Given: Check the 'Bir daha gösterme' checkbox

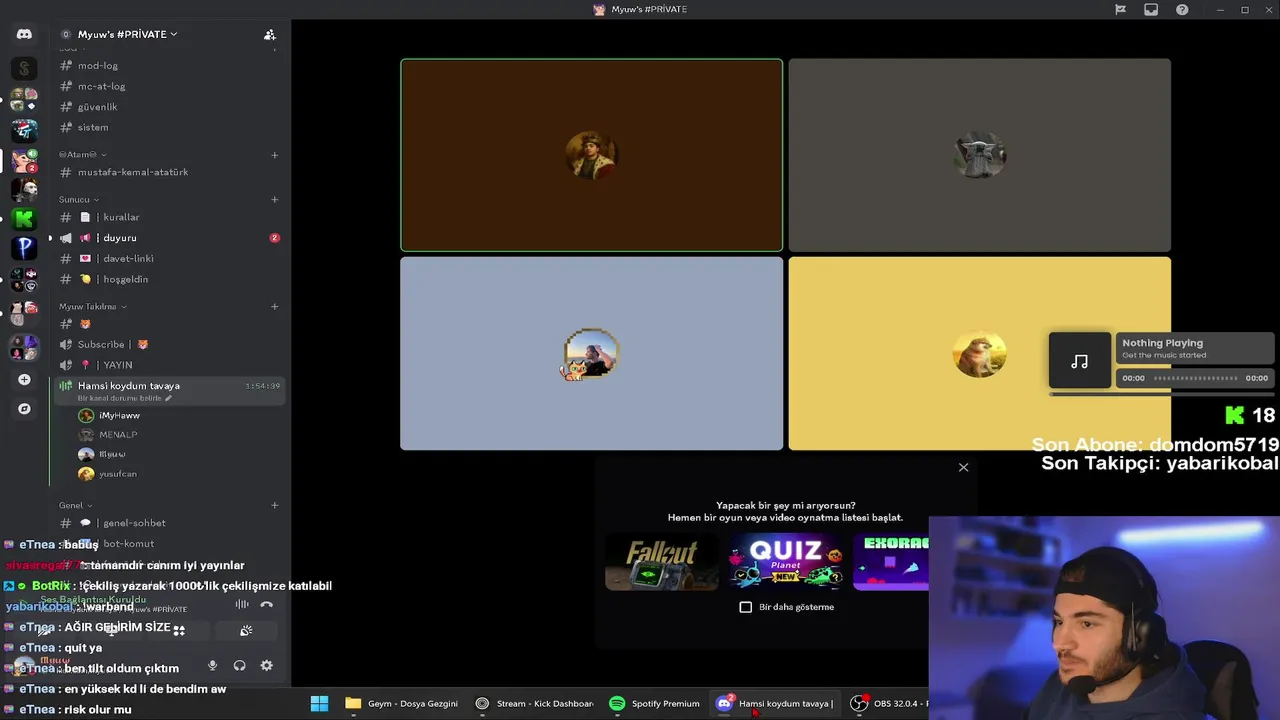Looking at the screenshot, I should 745,607.
